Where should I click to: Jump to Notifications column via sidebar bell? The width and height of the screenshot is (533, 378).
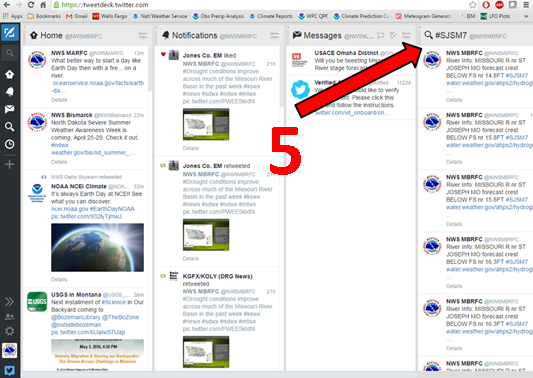point(10,91)
